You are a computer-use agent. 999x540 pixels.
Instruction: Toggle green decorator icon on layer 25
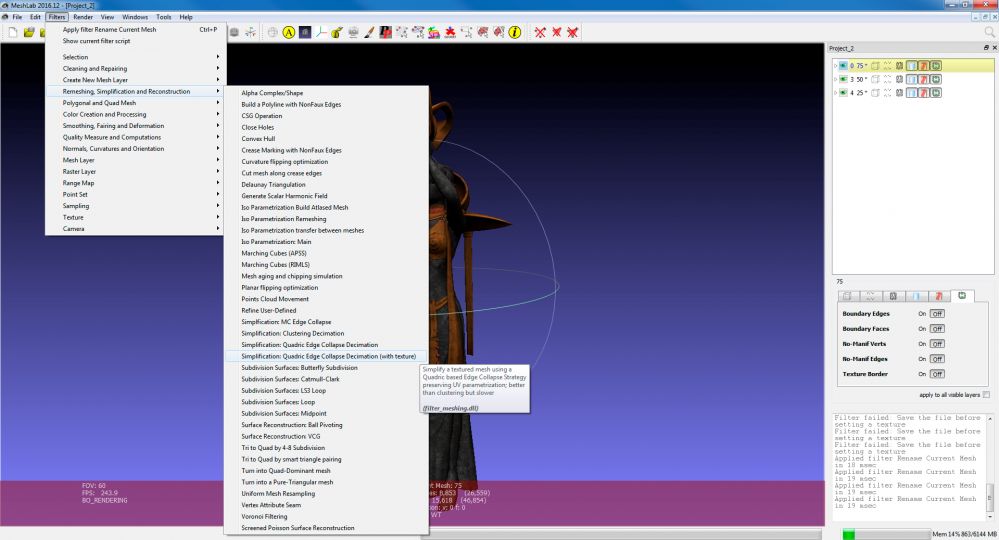(936, 92)
